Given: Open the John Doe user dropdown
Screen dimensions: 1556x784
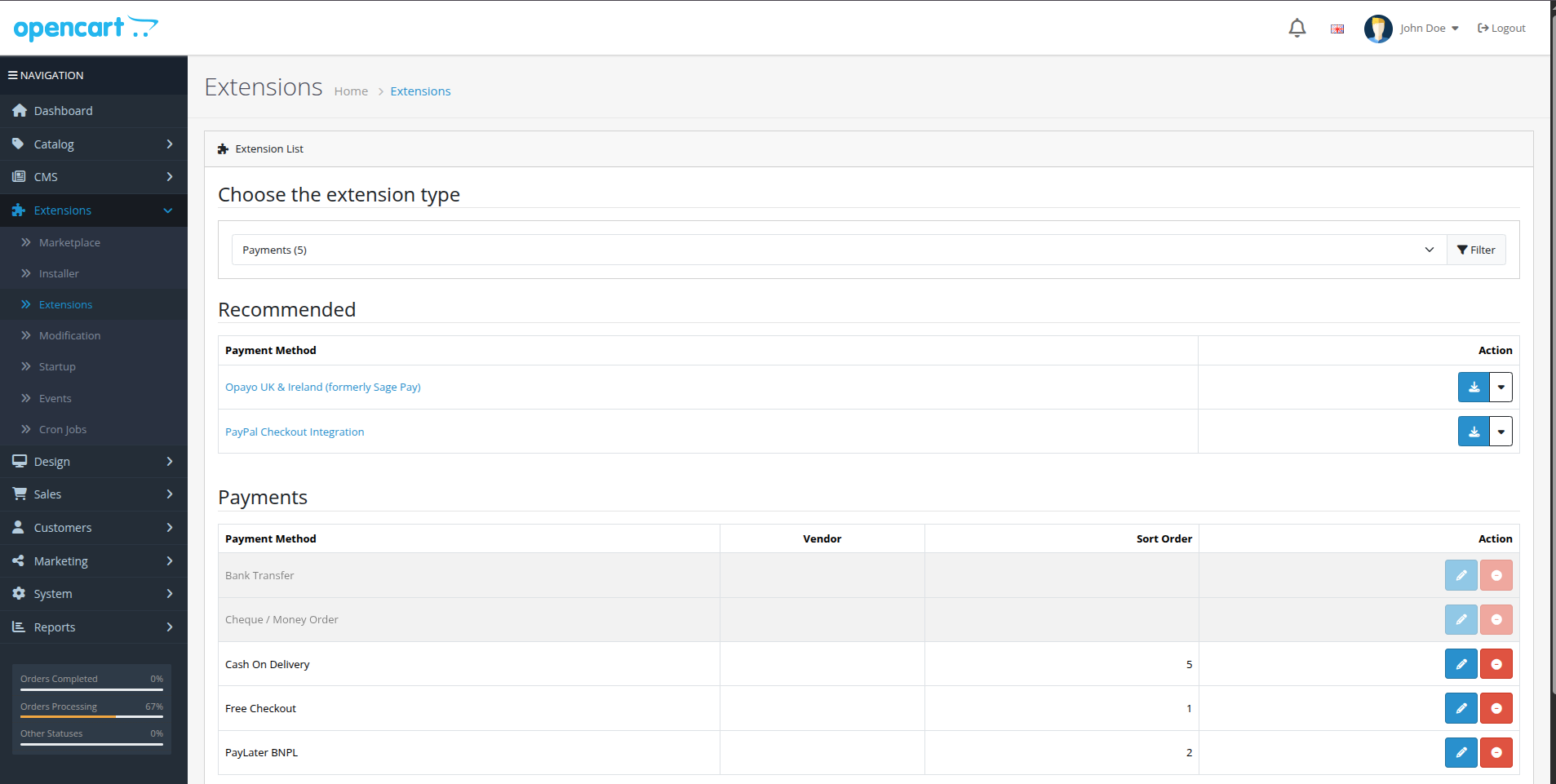Looking at the screenshot, I should [1429, 29].
